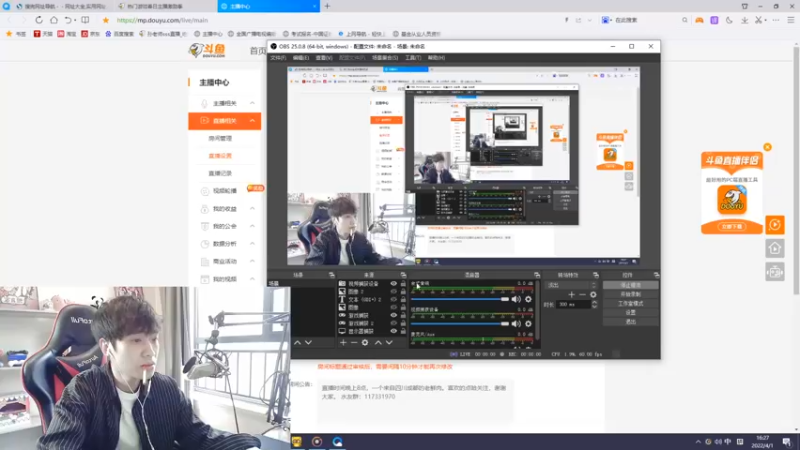Expand the 数据分析 sidebar section
Screen dimensions: 800x450
252,243
